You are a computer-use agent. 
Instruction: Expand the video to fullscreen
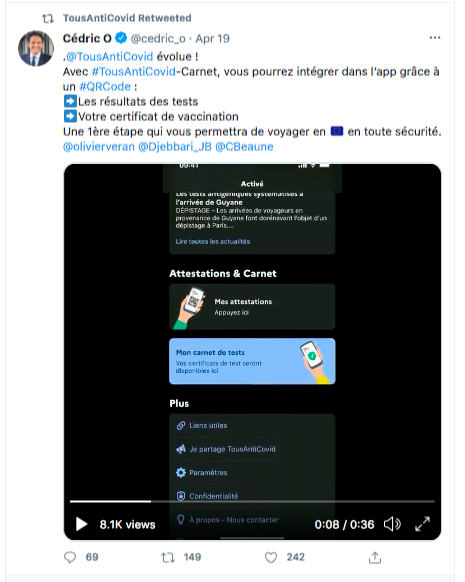pos(422,524)
